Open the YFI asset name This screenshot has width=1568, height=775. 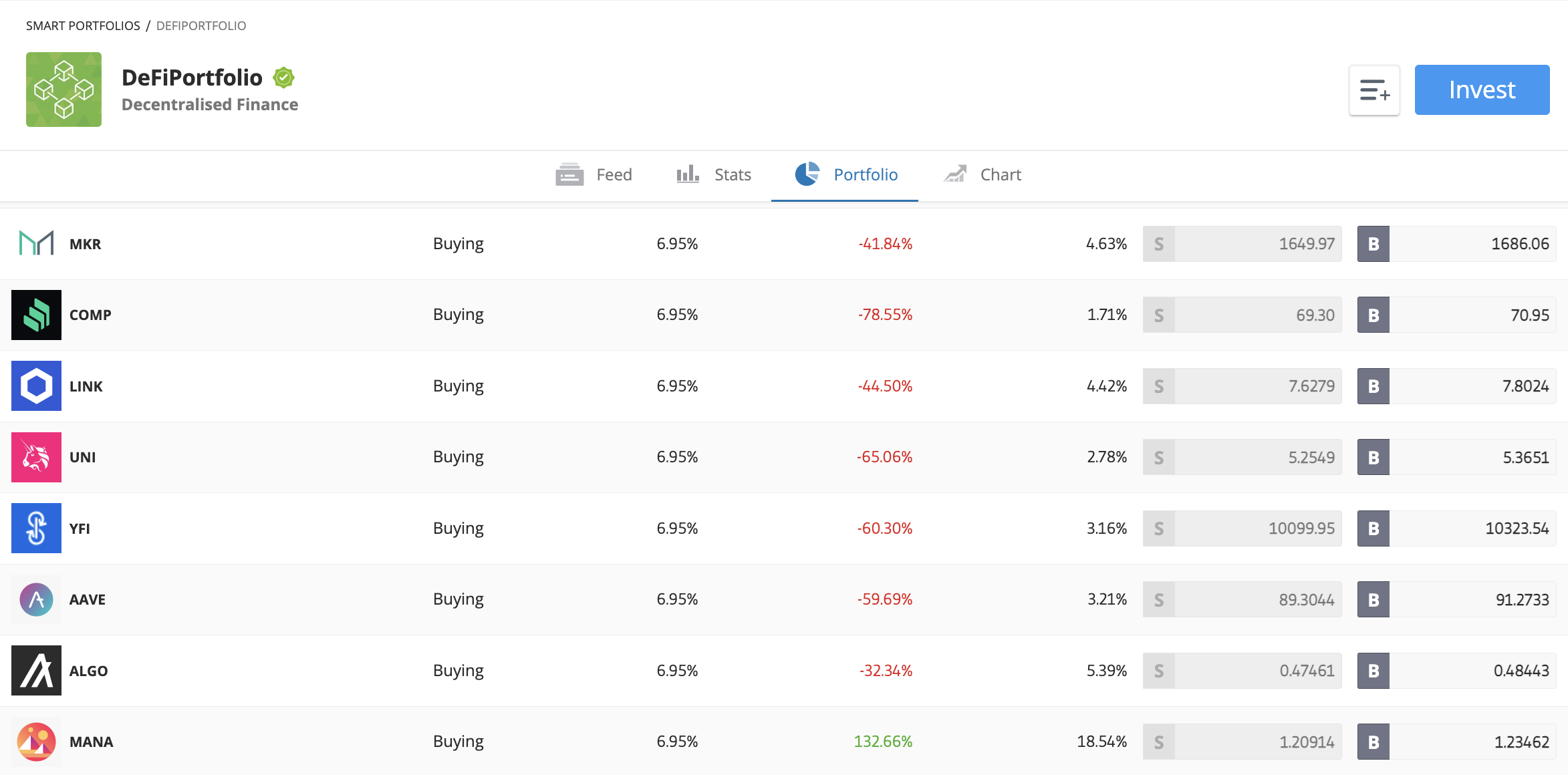pos(80,529)
